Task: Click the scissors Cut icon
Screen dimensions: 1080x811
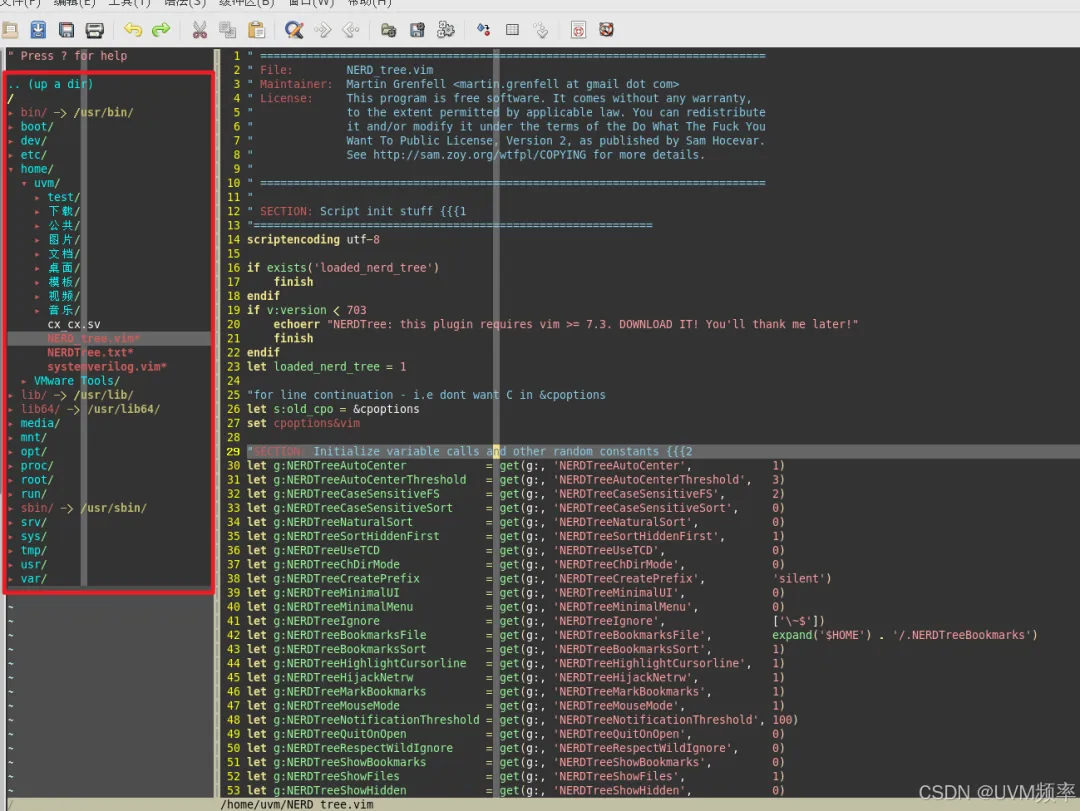Action: (x=199, y=30)
